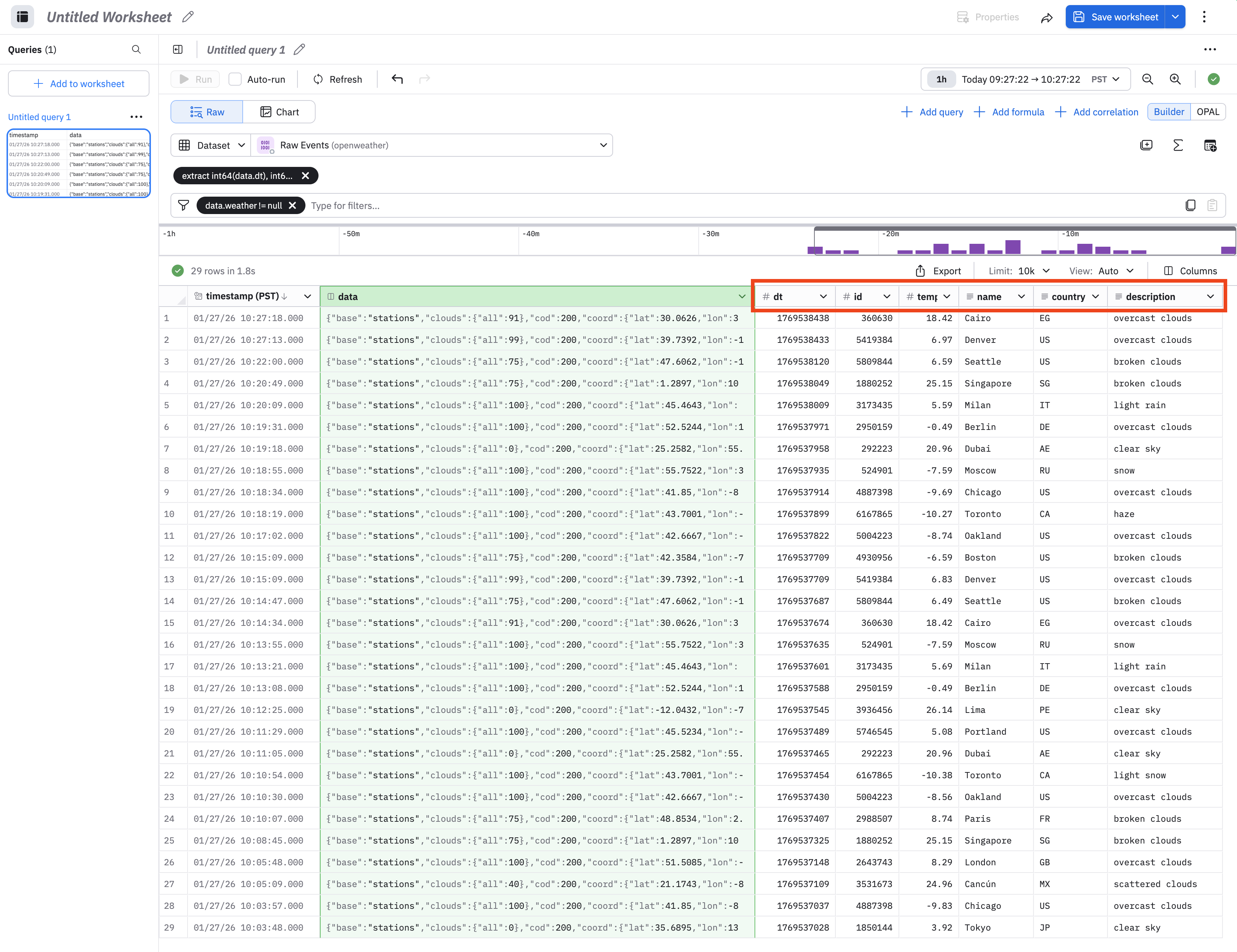Click the share arrow icon
The image size is (1237, 952).
click(x=1047, y=17)
